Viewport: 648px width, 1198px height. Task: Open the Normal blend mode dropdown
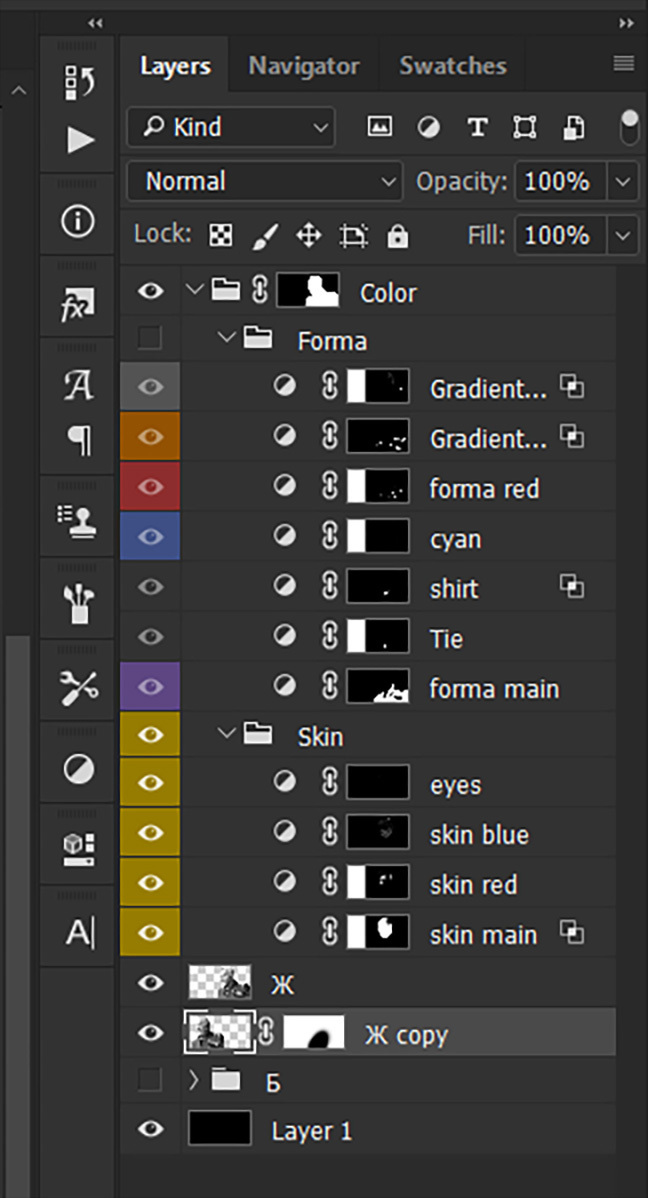tap(265, 181)
